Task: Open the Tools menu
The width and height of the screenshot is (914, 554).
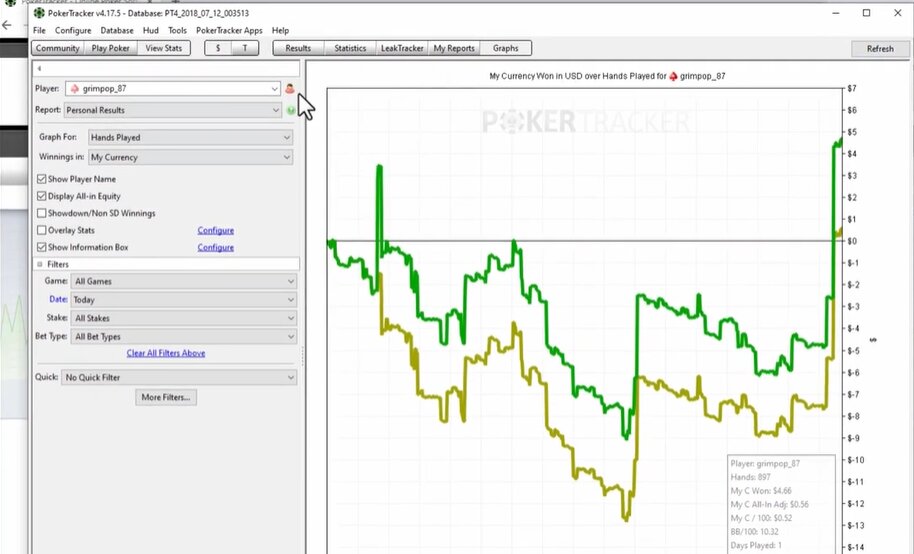Action: pos(177,30)
